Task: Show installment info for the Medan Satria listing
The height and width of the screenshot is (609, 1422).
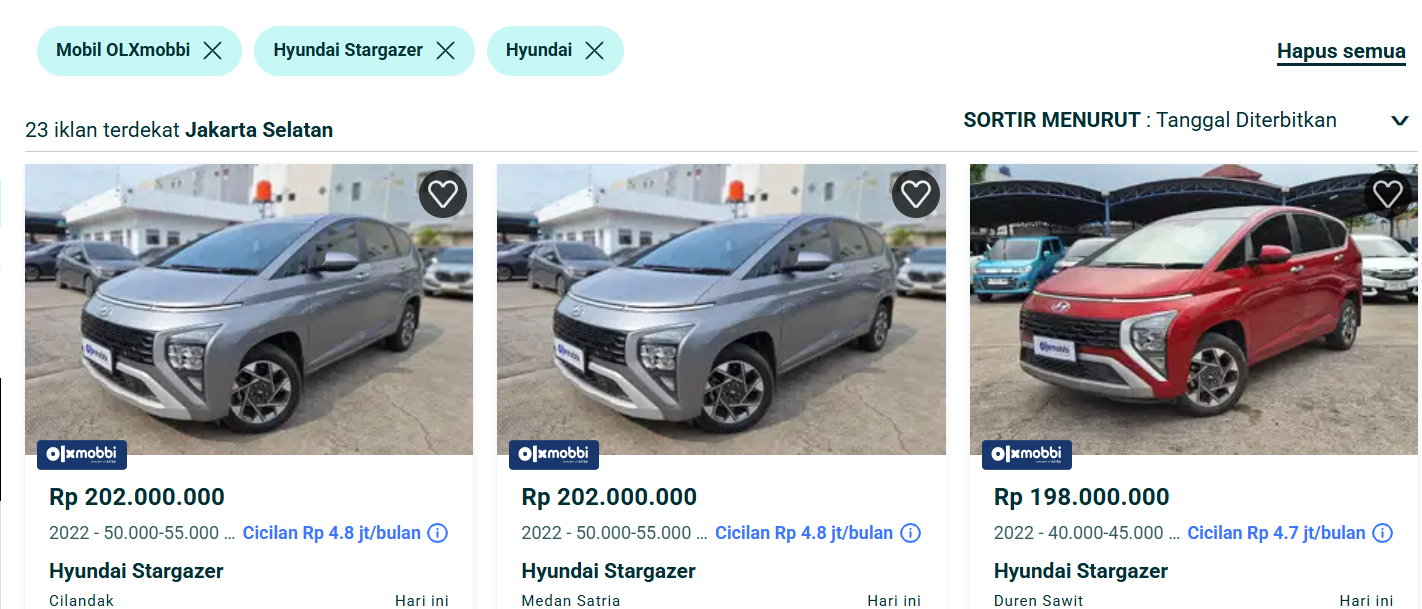Action: [x=910, y=533]
